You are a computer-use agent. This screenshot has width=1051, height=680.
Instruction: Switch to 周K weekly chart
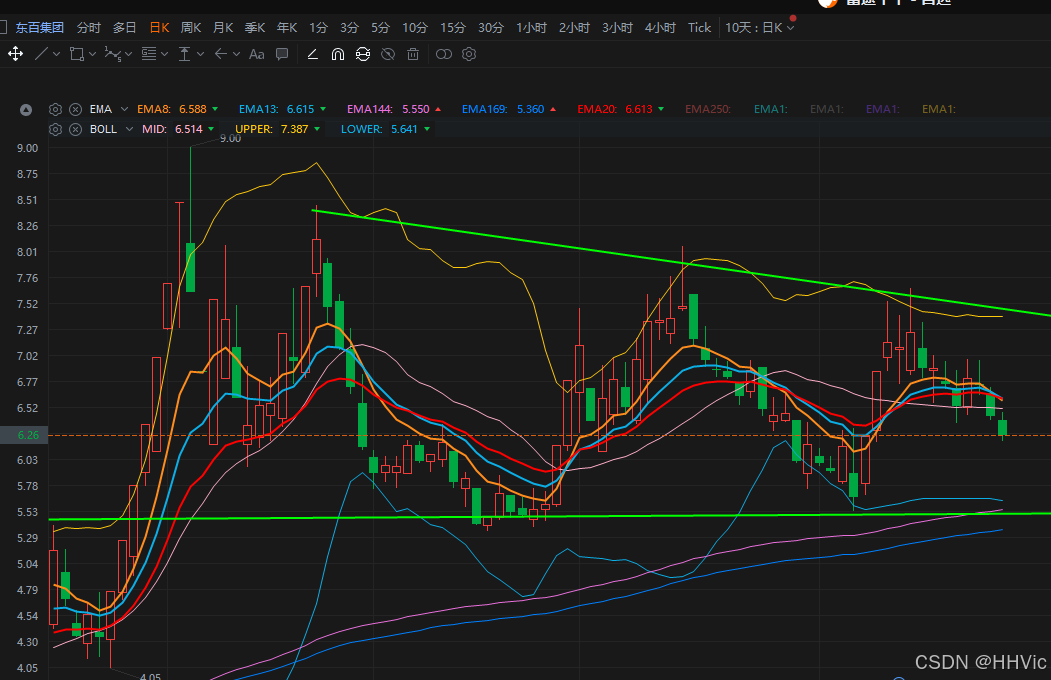pos(191,27)
